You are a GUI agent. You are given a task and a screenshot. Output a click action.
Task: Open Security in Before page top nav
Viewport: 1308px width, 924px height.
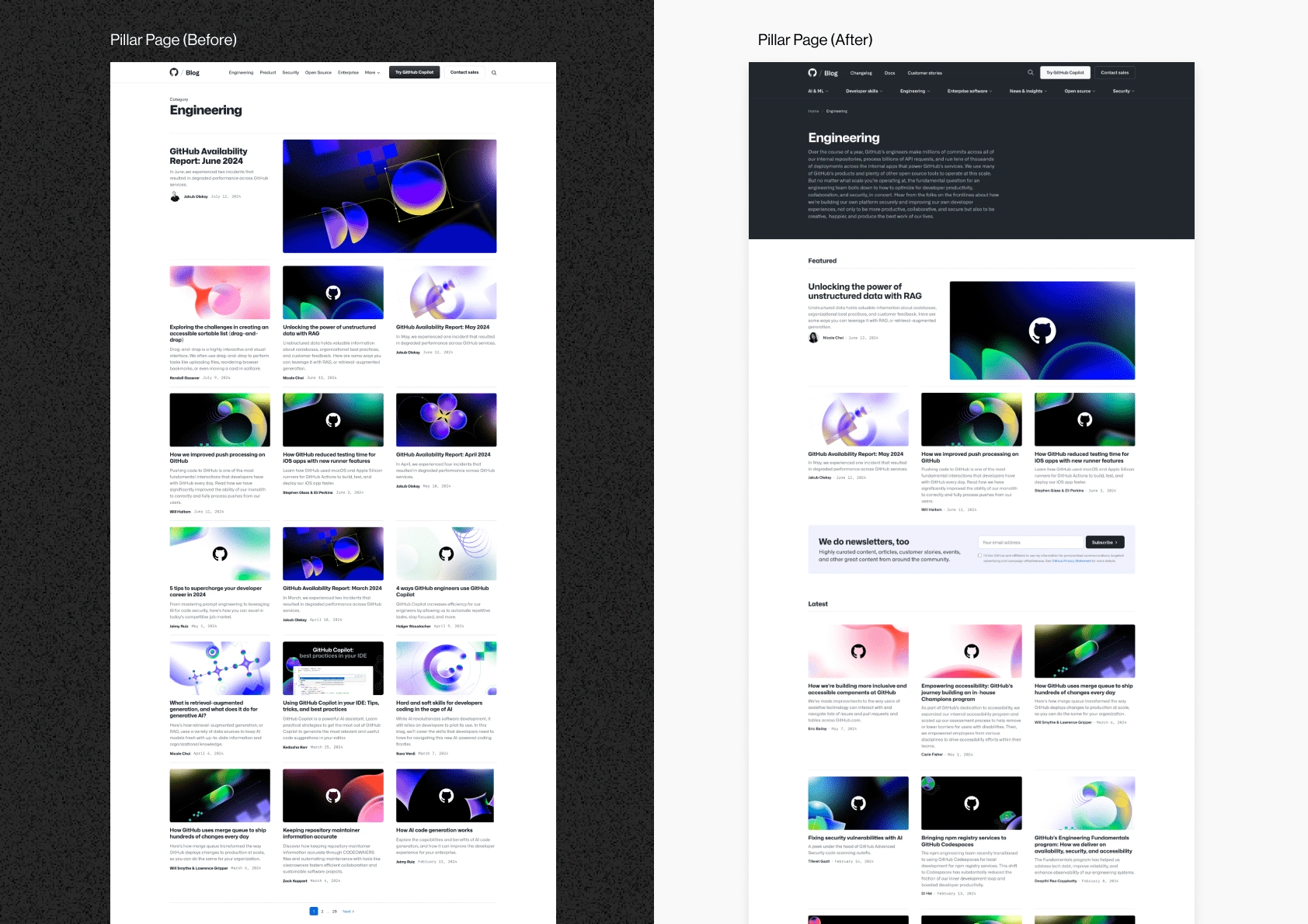coord(290,72)
